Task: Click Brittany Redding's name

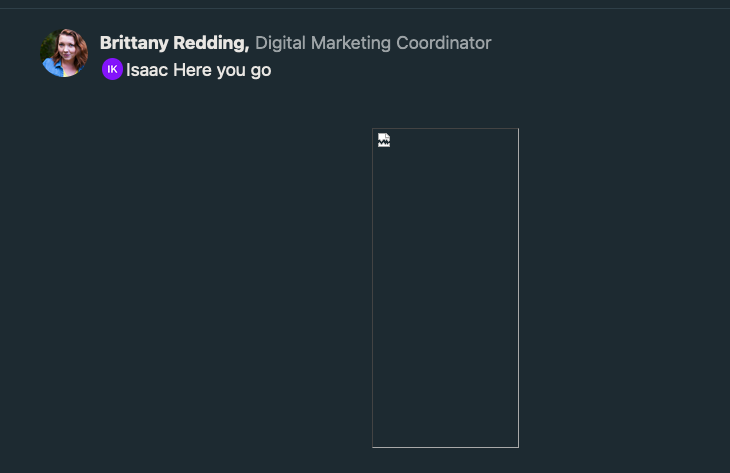Action: 175,43
